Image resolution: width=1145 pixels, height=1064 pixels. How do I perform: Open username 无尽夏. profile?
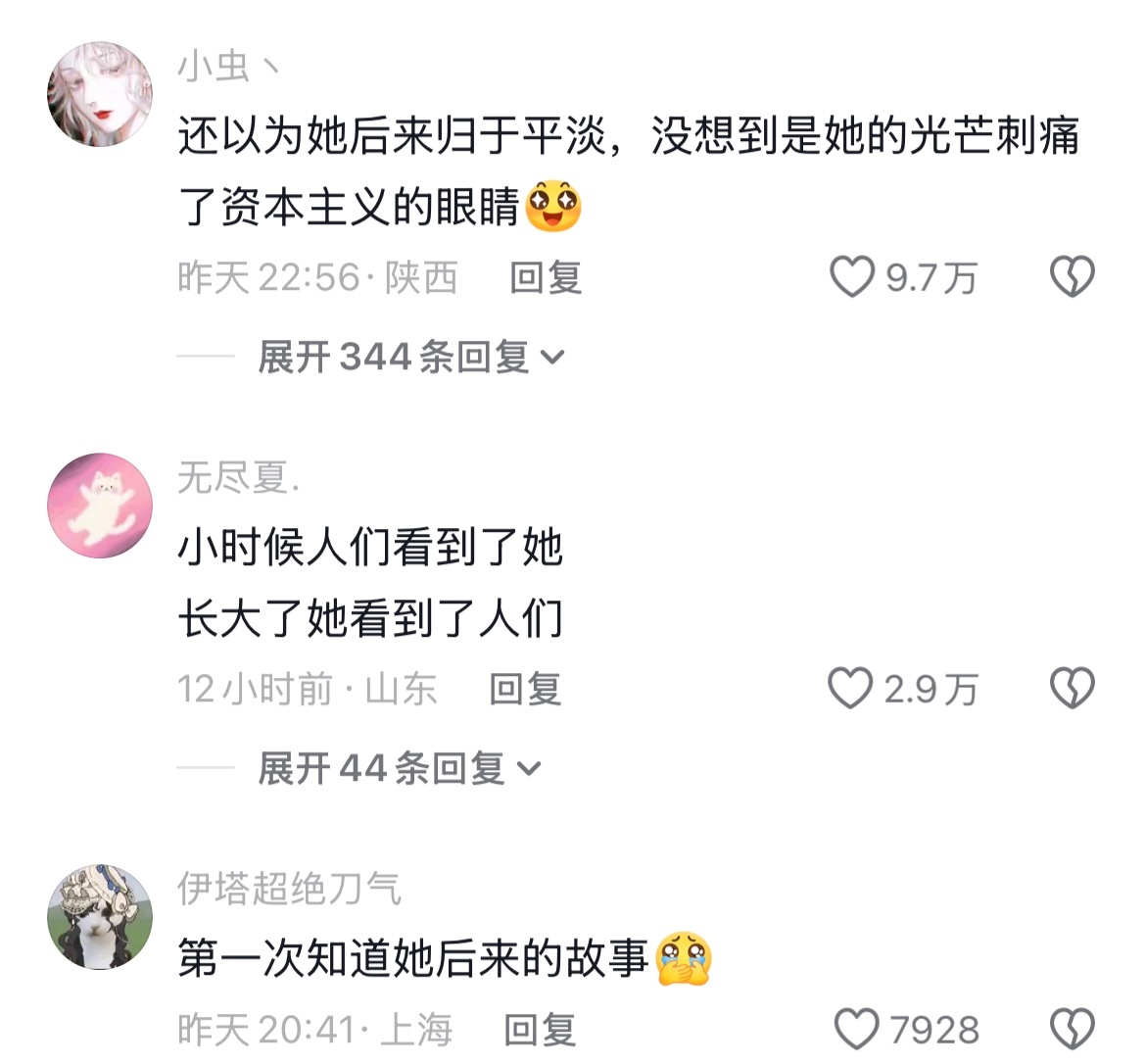(239, 478)
